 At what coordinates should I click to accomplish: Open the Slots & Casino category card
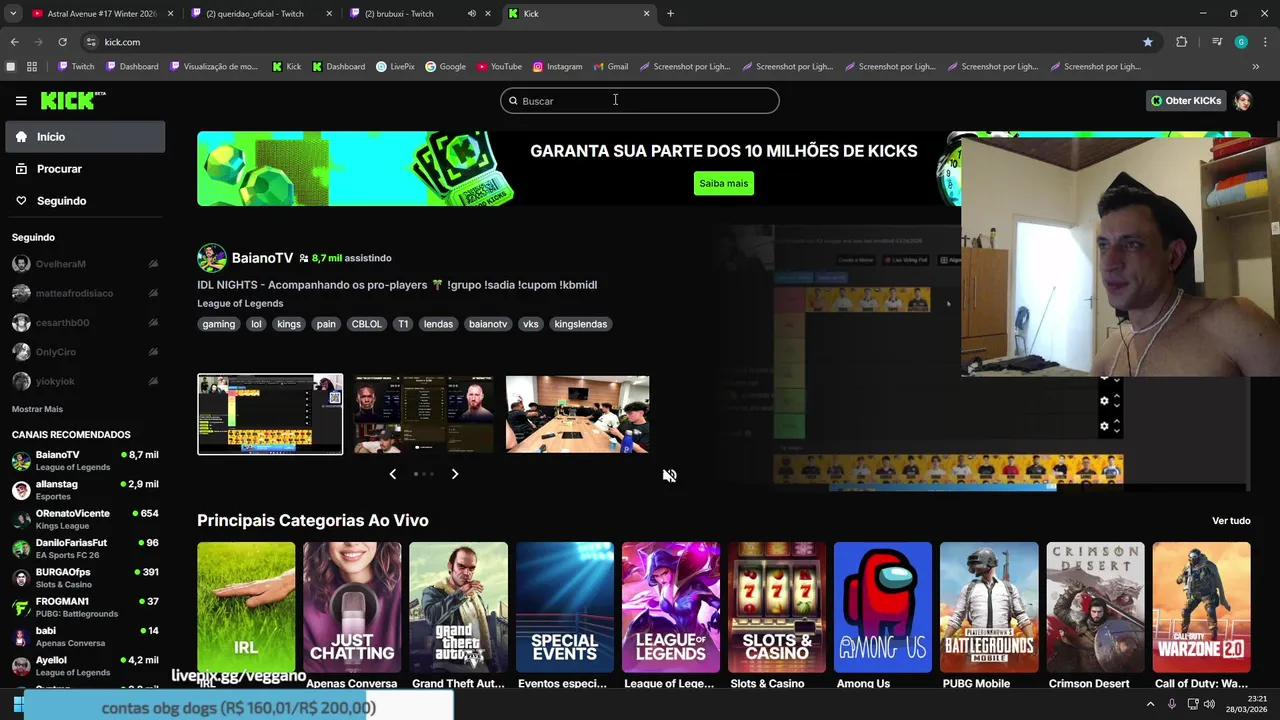coord(777,607)
